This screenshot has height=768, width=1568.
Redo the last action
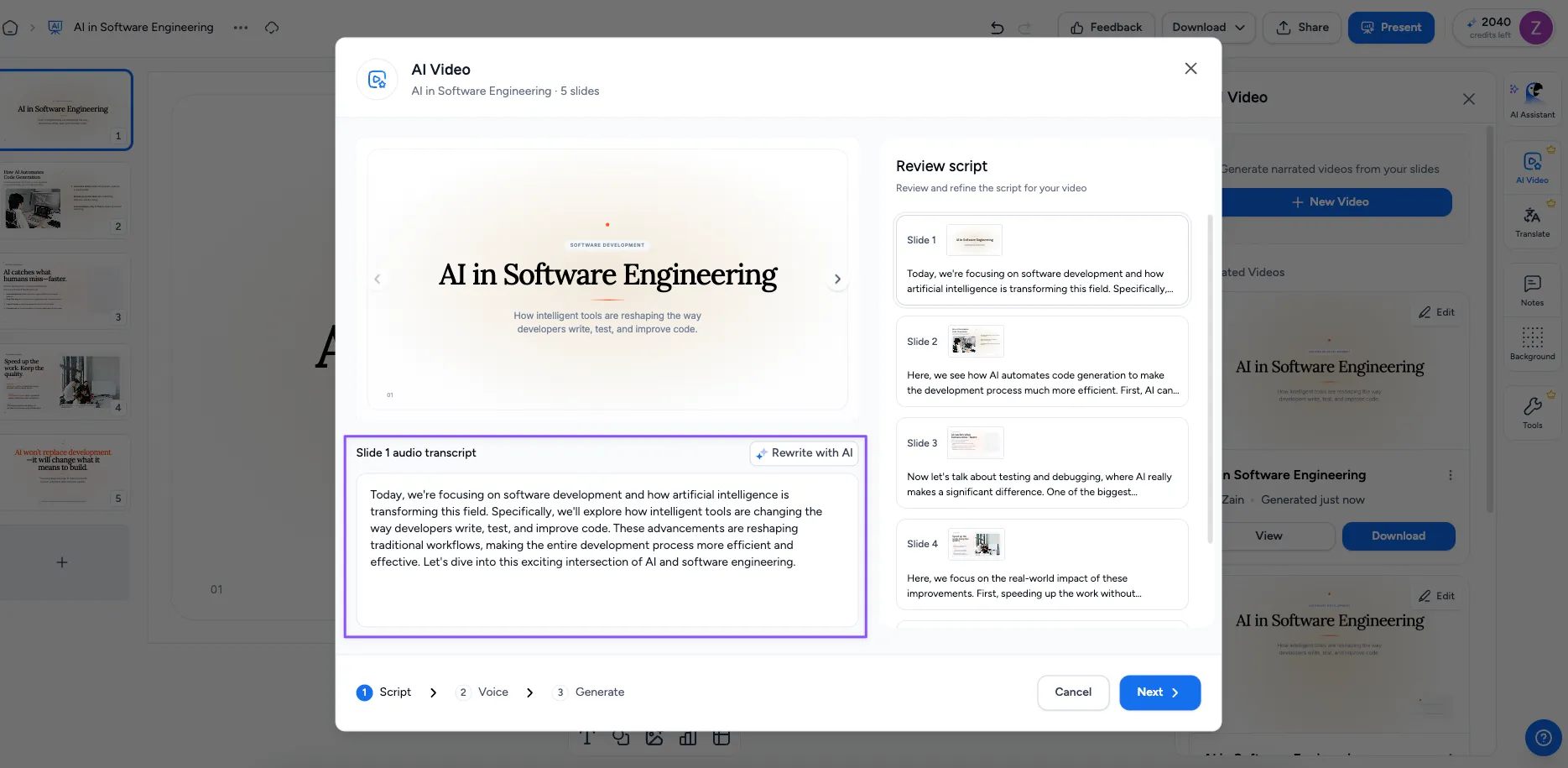pyautogui.click(x=1024, y=28)
